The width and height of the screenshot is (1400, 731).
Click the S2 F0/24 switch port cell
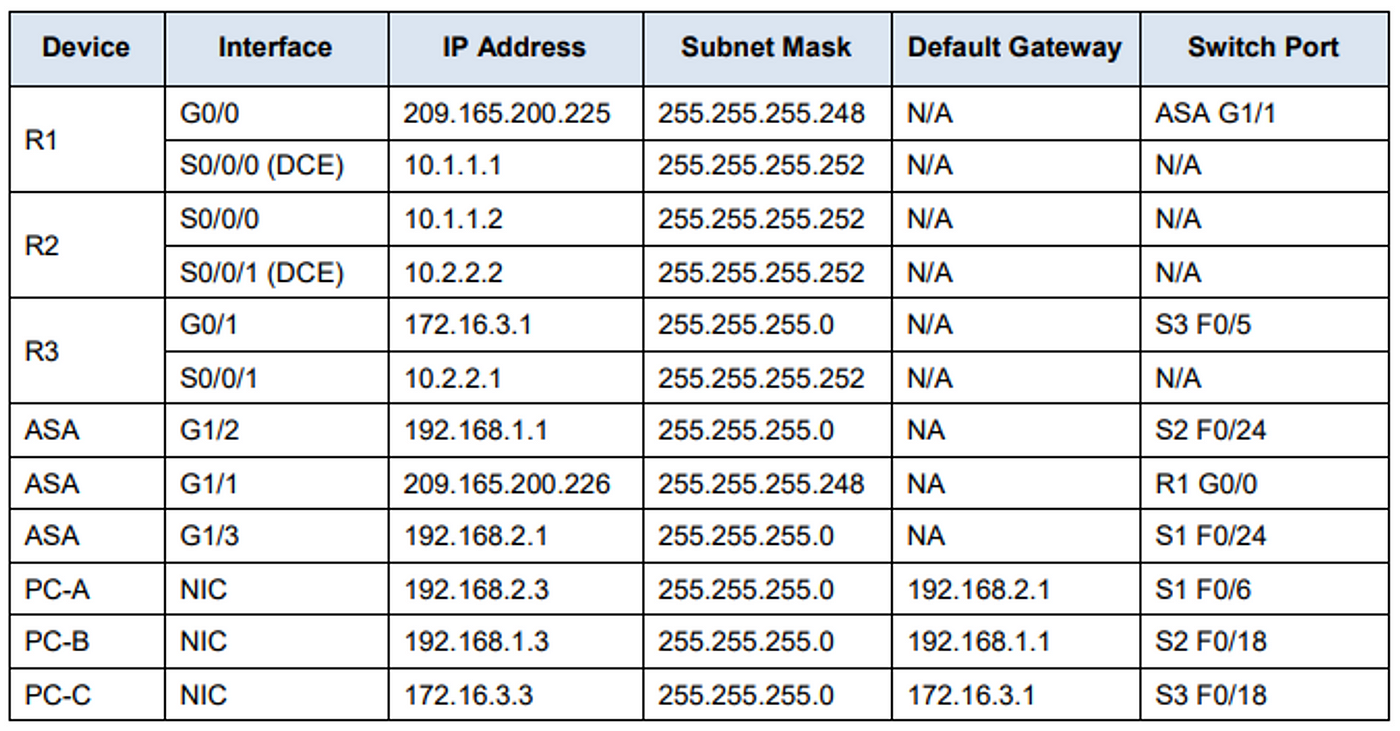pos(1210,431)
